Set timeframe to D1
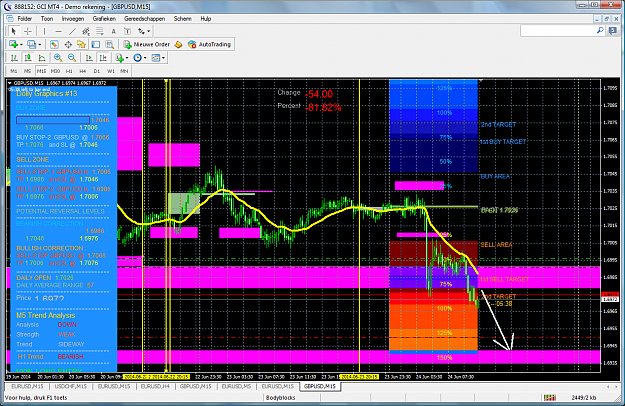Viewport: 625px width, 406px height. tap(96, 71)
